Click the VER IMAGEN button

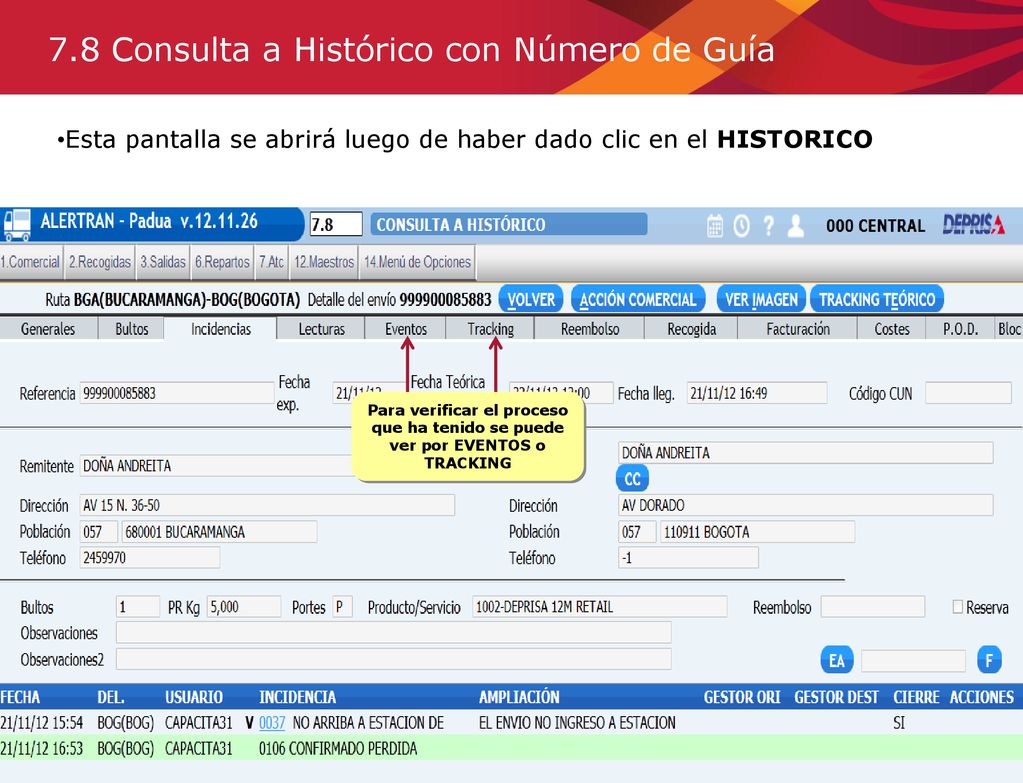(x=761, y=299)
